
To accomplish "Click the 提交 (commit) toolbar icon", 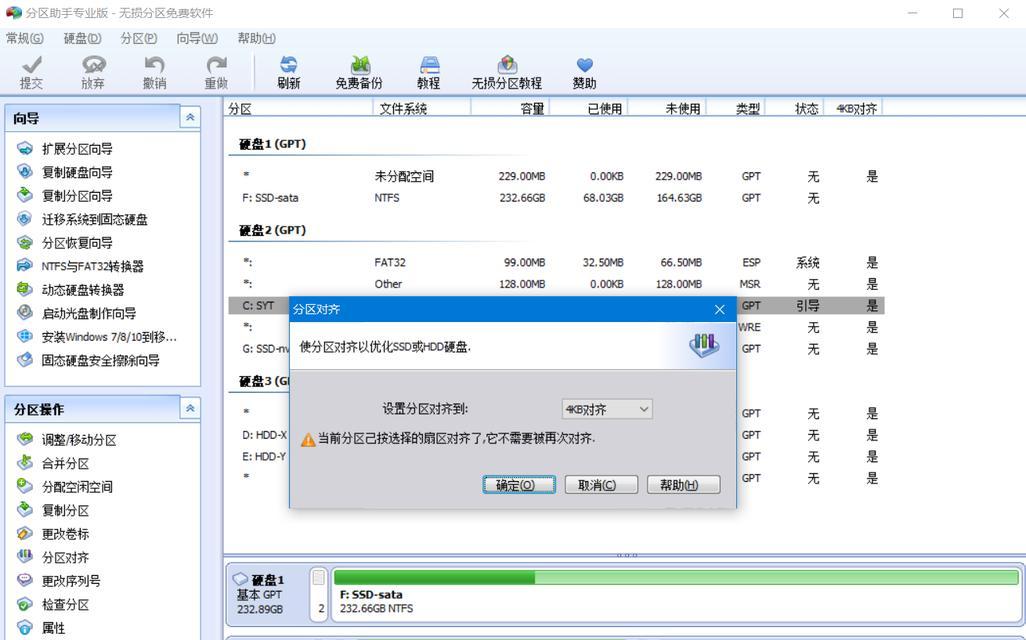I will point(31,72).
